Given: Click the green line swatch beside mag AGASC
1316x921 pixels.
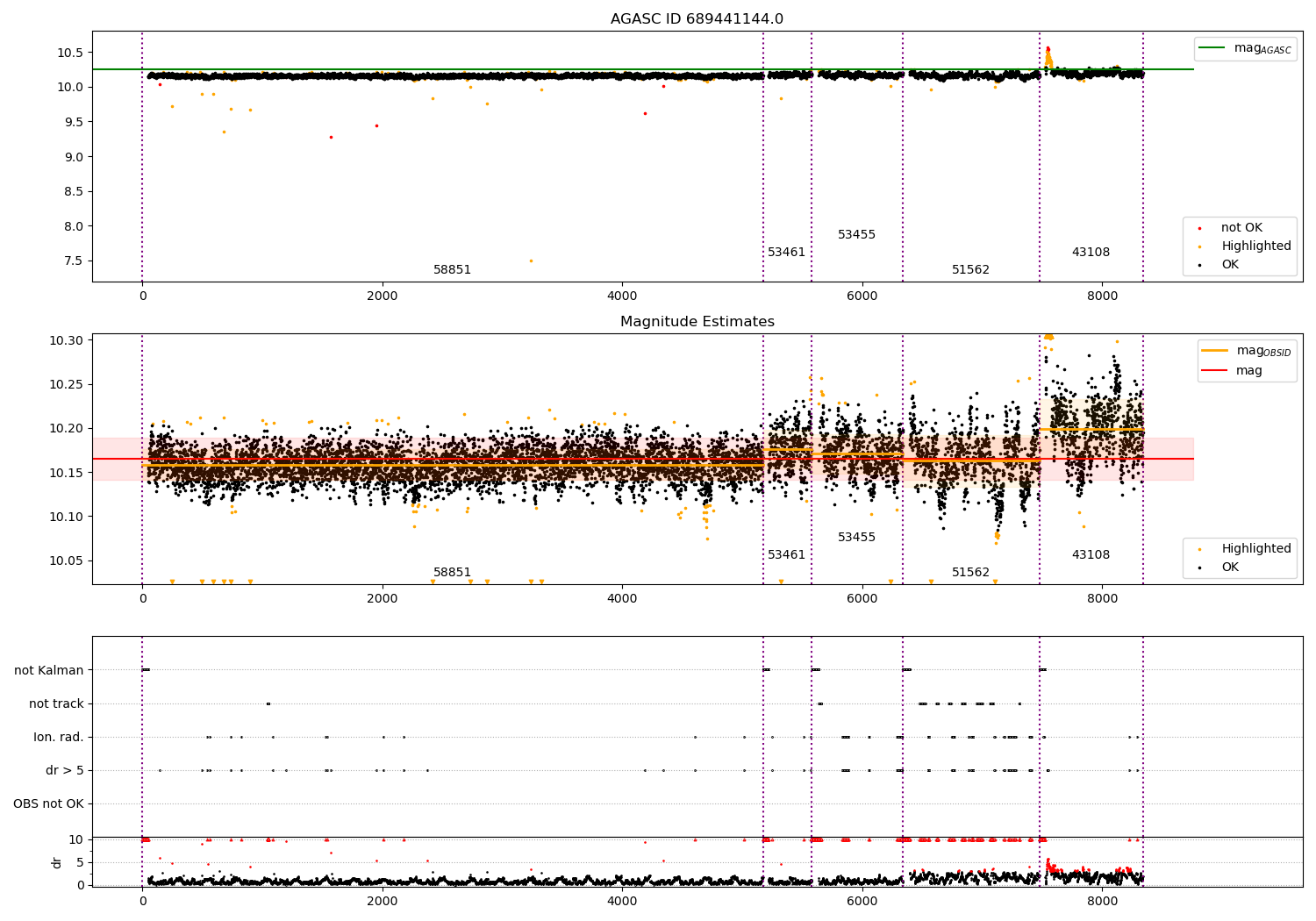Looking at the screenshot, I should tap(1212, 47).
